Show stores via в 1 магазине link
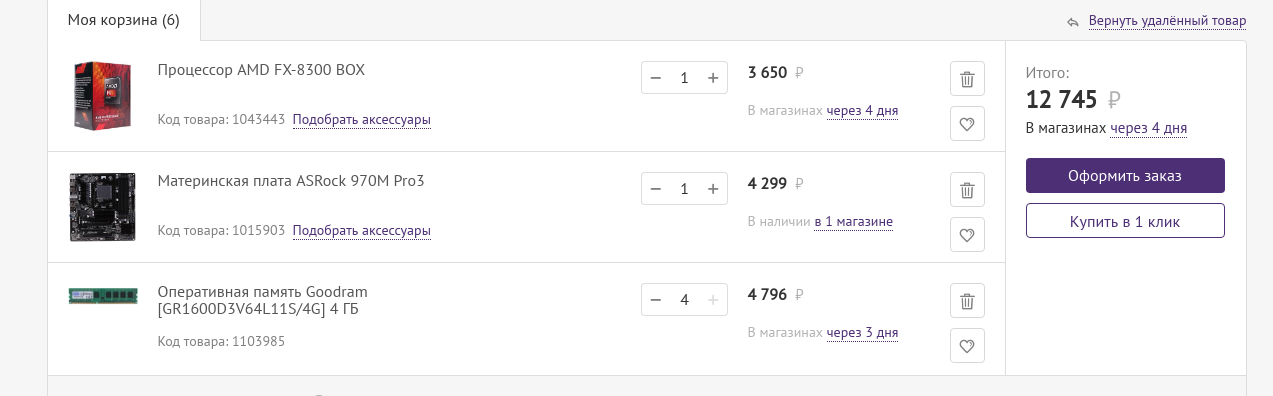Screen dimensions: 1273x396 (x=853, y=222)
